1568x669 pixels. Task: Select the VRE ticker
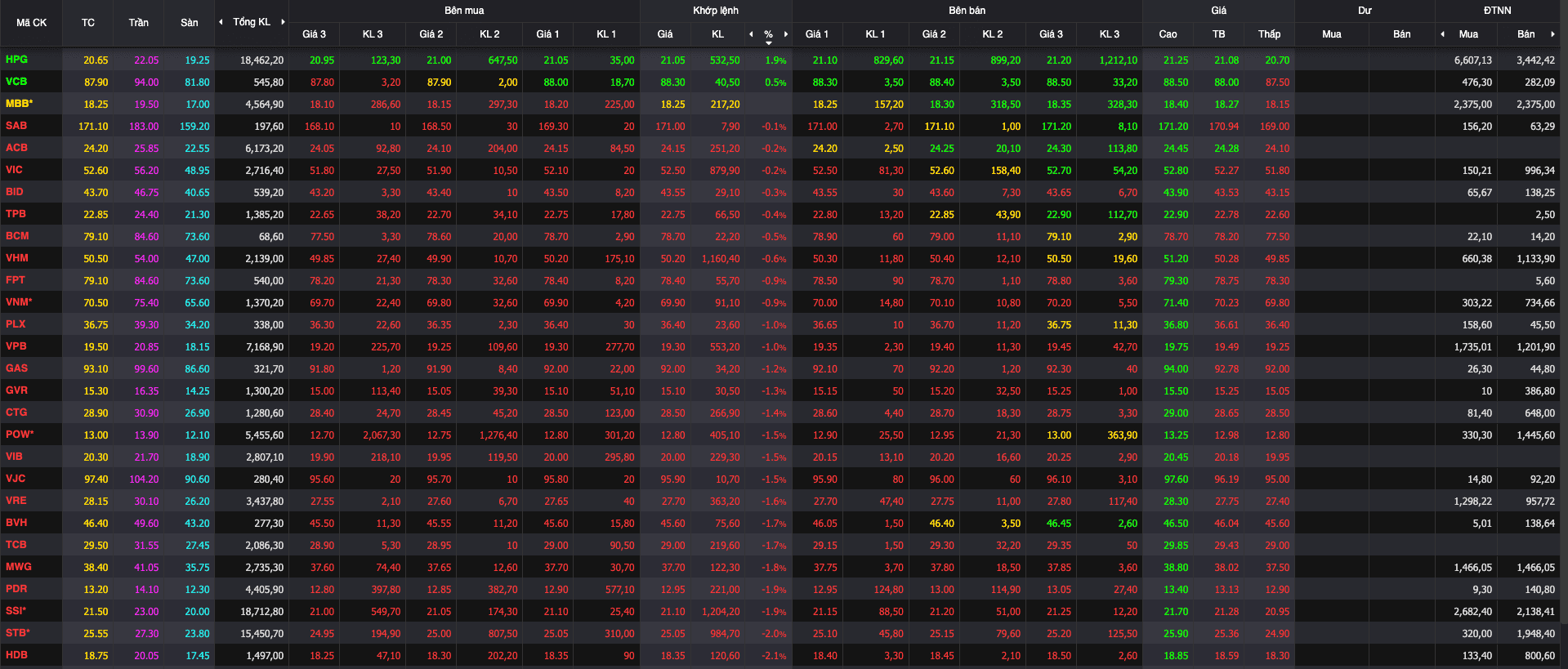[16, 501]
